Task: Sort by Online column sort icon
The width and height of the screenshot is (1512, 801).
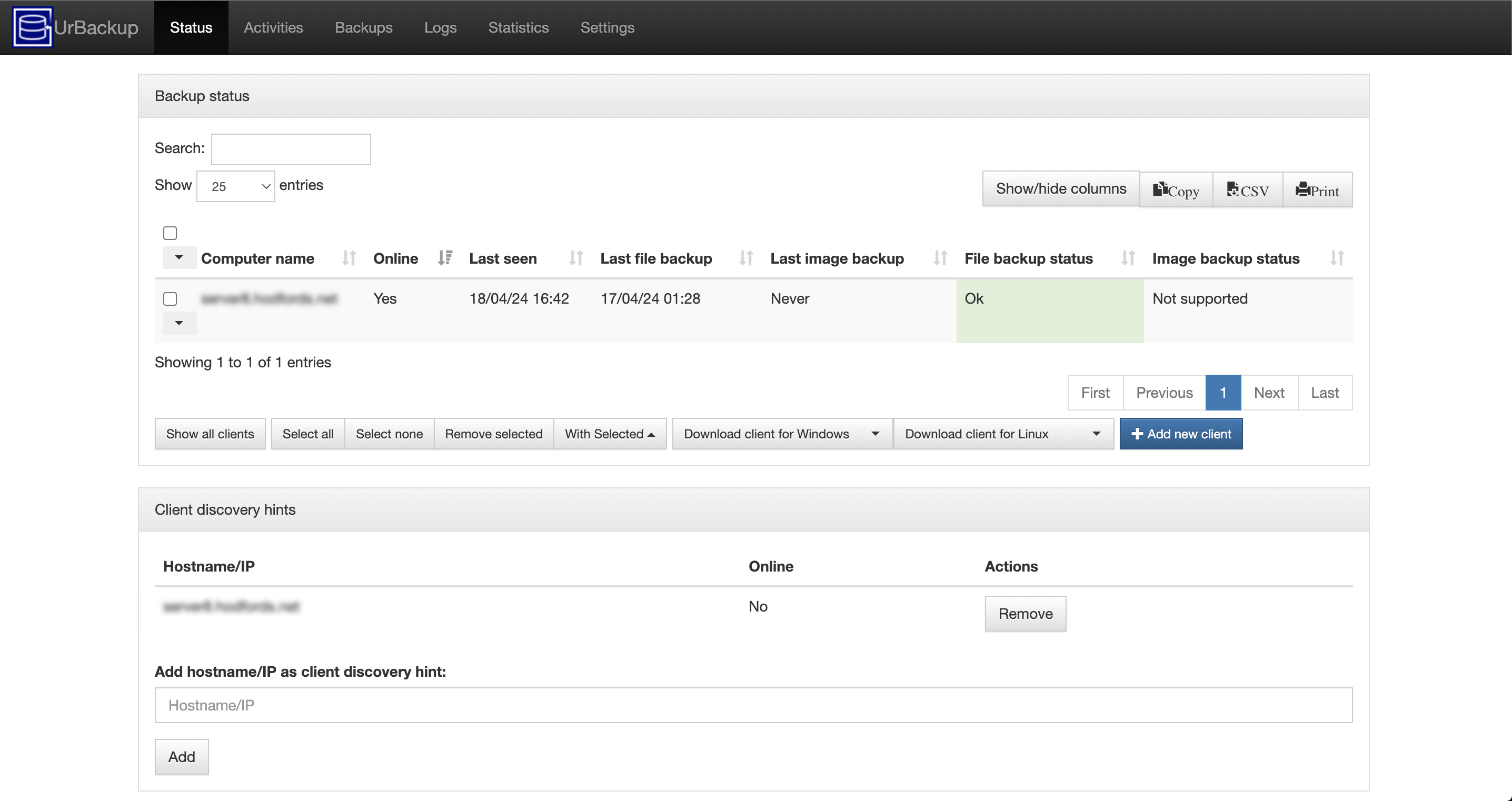Action: 445,258
